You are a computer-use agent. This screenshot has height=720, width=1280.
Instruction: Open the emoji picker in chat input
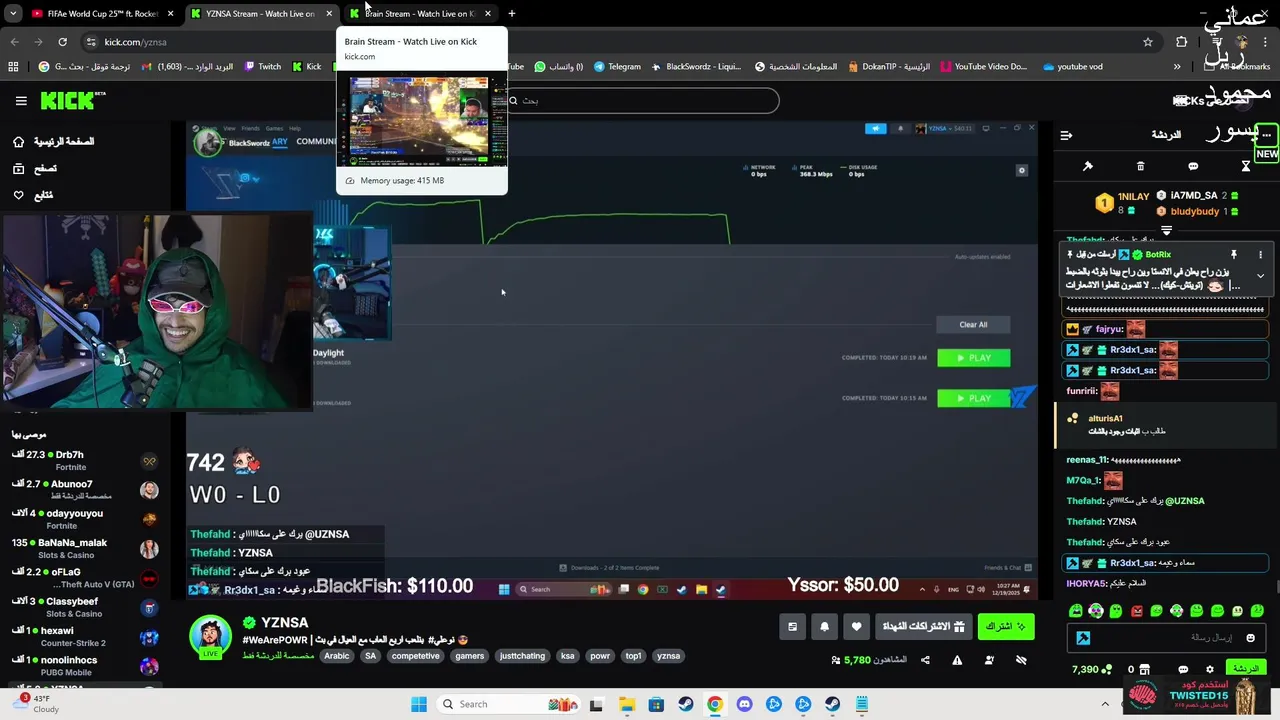(x=1250, y=637)
